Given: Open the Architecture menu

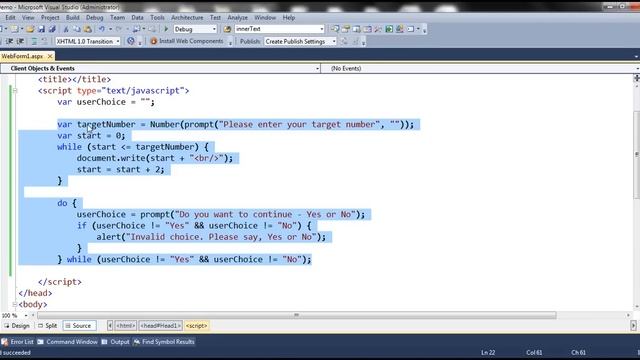Looking at the screenshot, I should coord(187,18).
